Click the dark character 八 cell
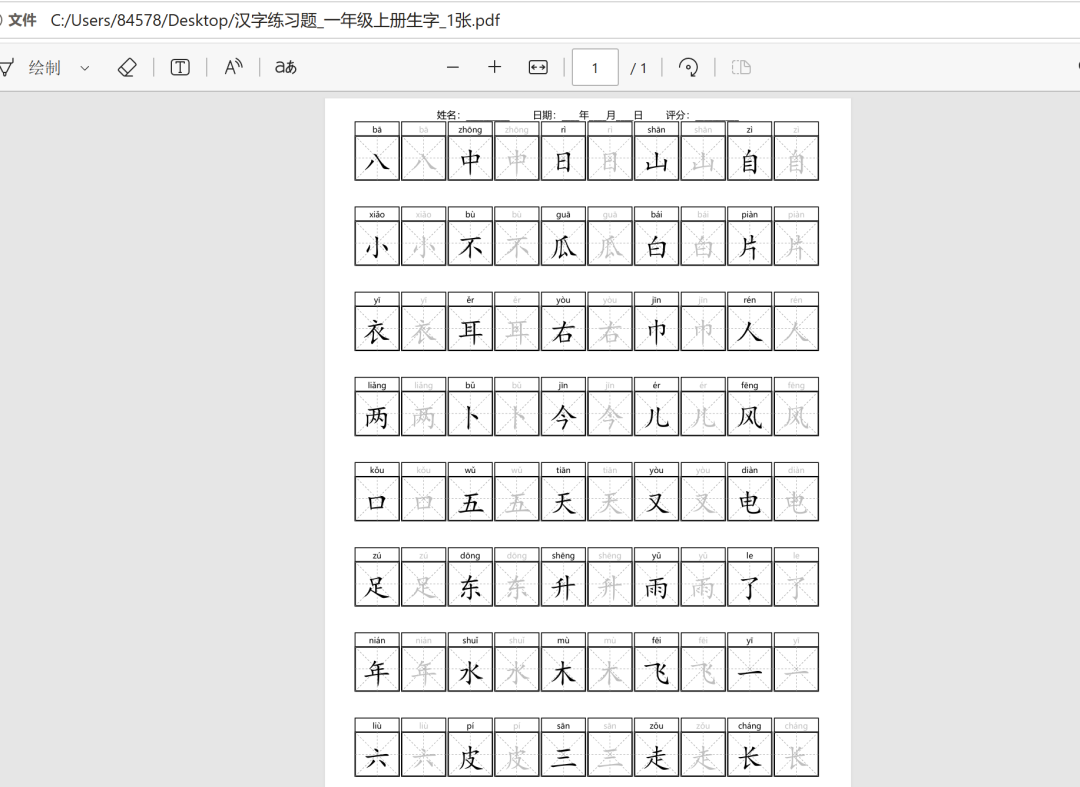This screenshot has height=787, width=1080. point(377,158)
